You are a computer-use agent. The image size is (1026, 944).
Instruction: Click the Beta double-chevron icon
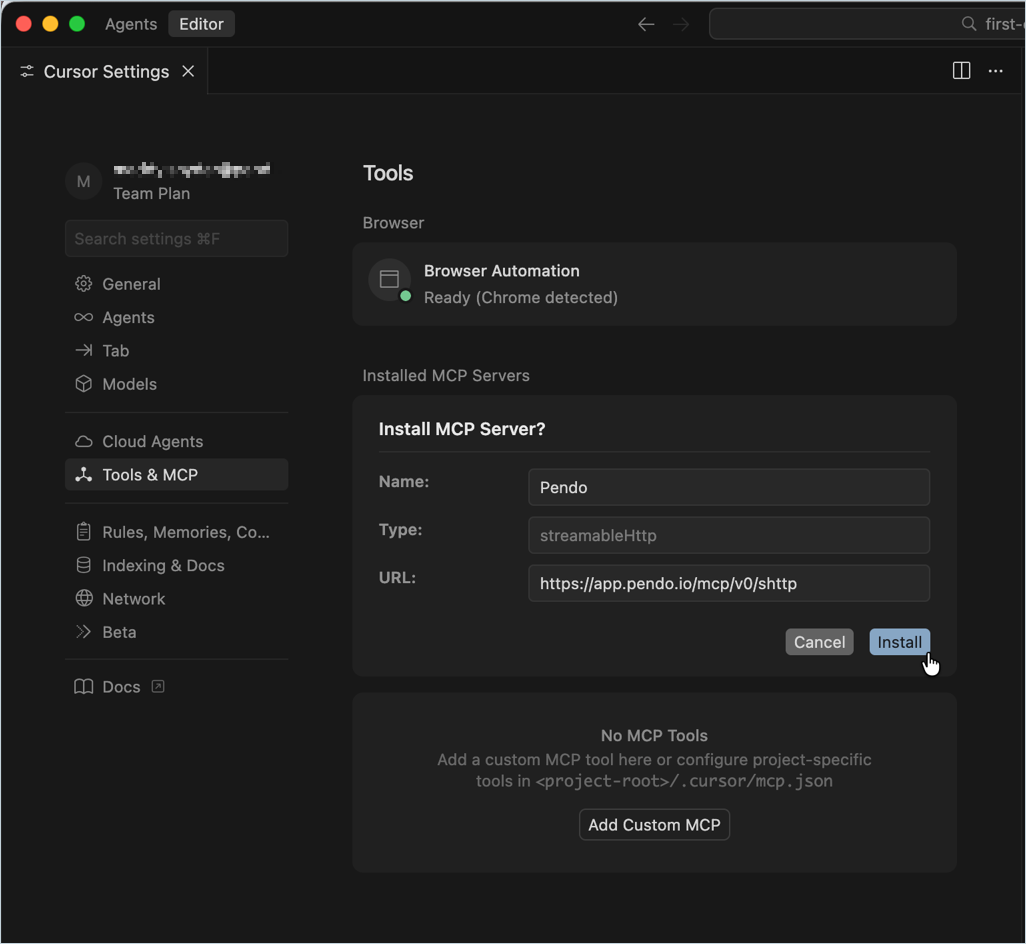pyautogui.click(x=84, y=632)
